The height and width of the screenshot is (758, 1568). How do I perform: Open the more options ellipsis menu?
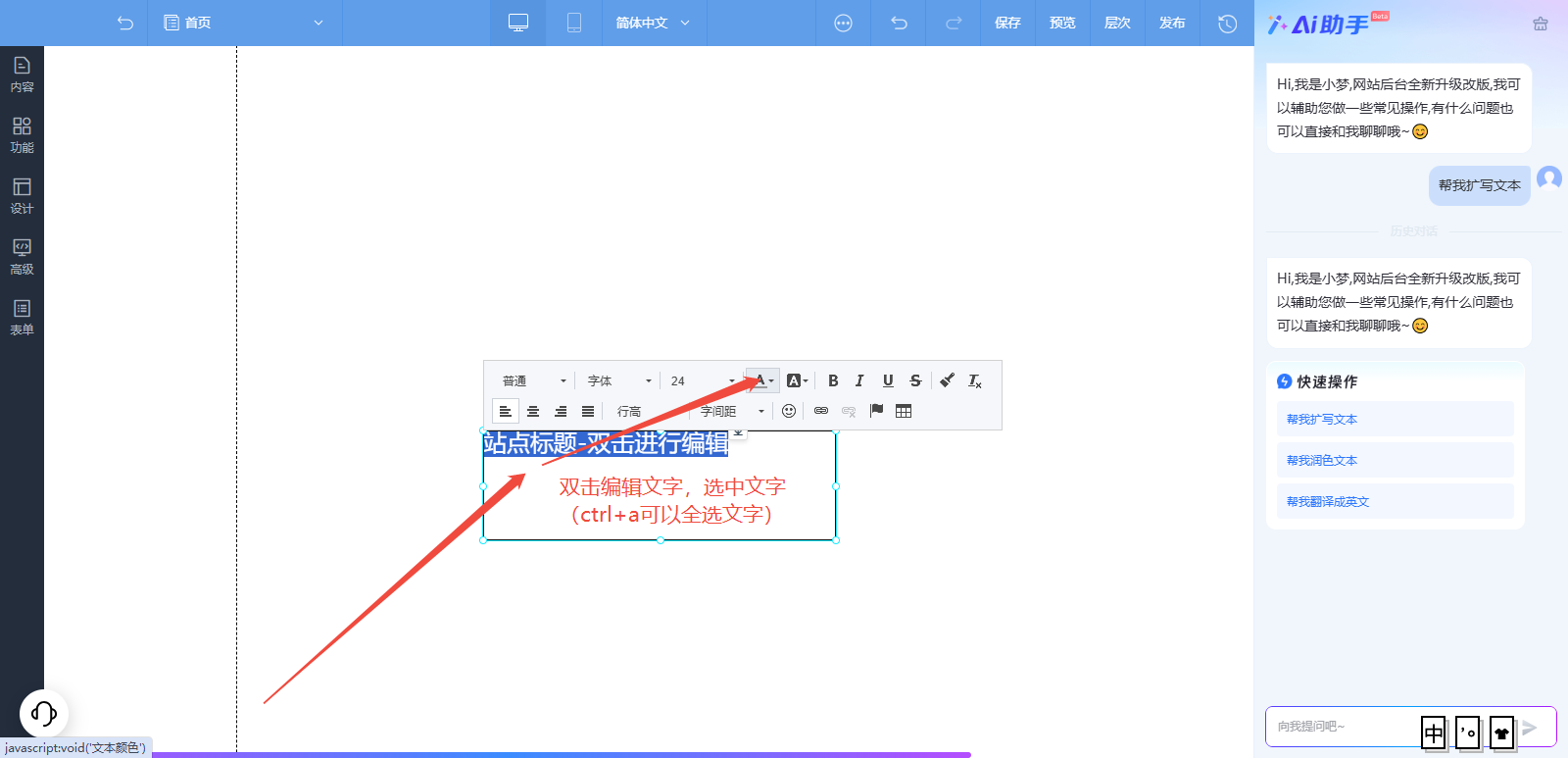843,23
